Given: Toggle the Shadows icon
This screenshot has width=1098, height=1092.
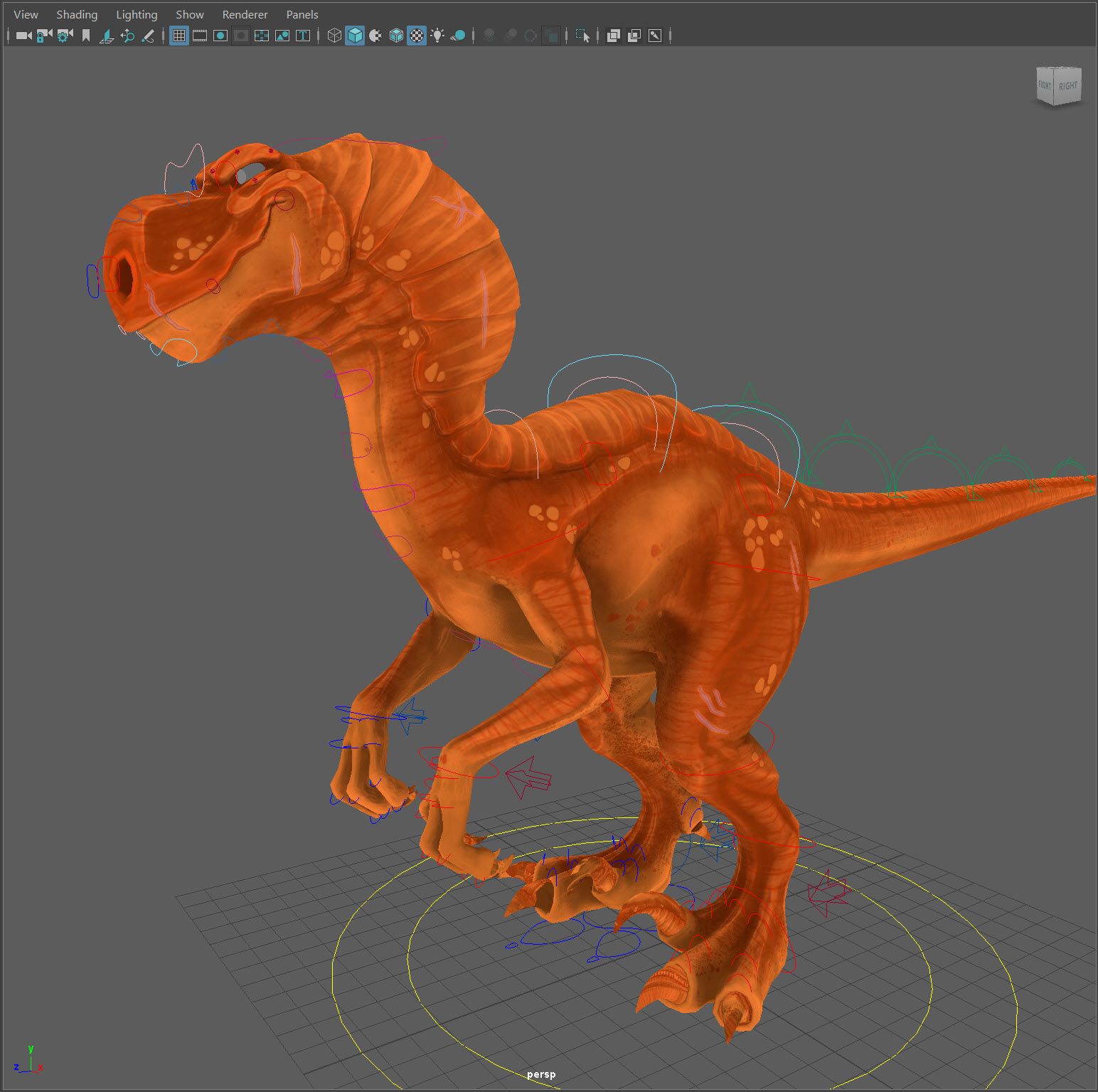Looking at the screenshot, I should click(458, 36).
